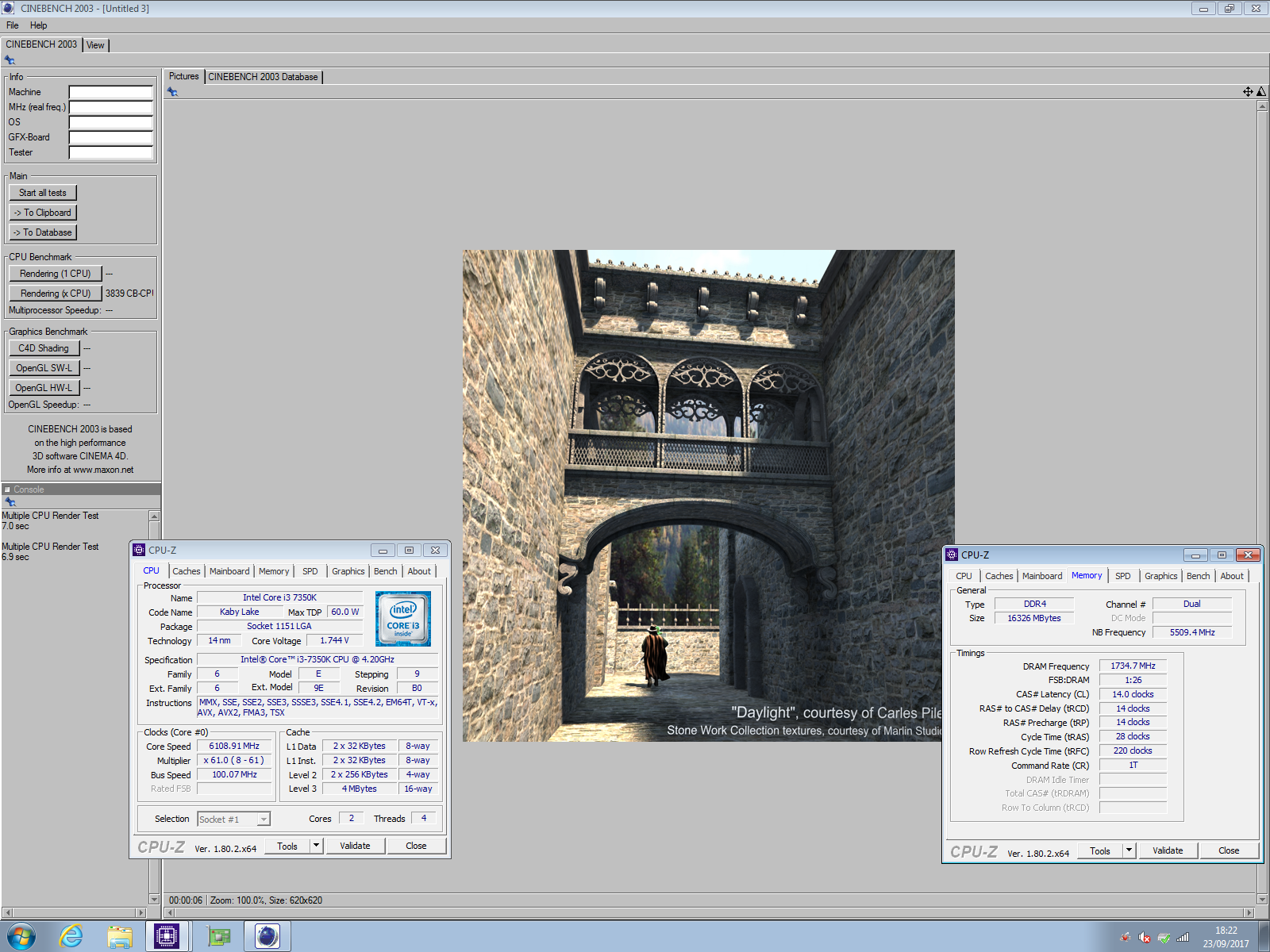The width and height of the screenshot is (1270, 952).
Task: Expand Tools arrow in CPU-Z memory window
Action: tap(1130, 850)
